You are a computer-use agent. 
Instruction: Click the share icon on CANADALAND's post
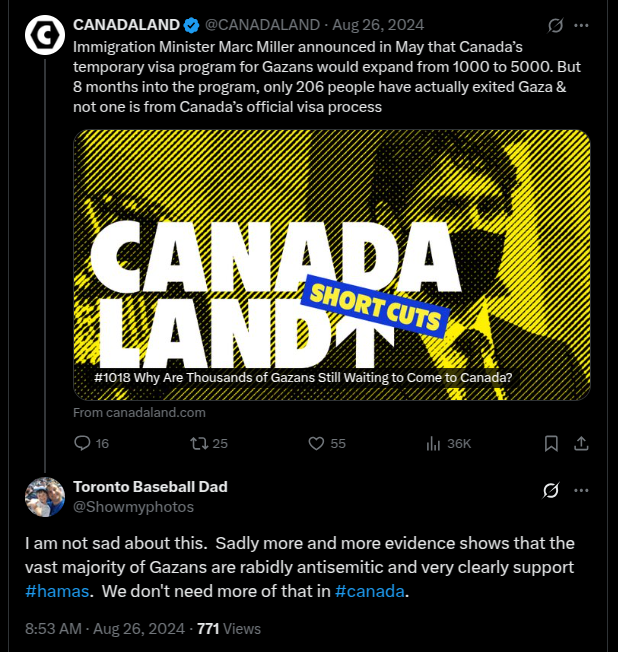click(x=581, y=444)
